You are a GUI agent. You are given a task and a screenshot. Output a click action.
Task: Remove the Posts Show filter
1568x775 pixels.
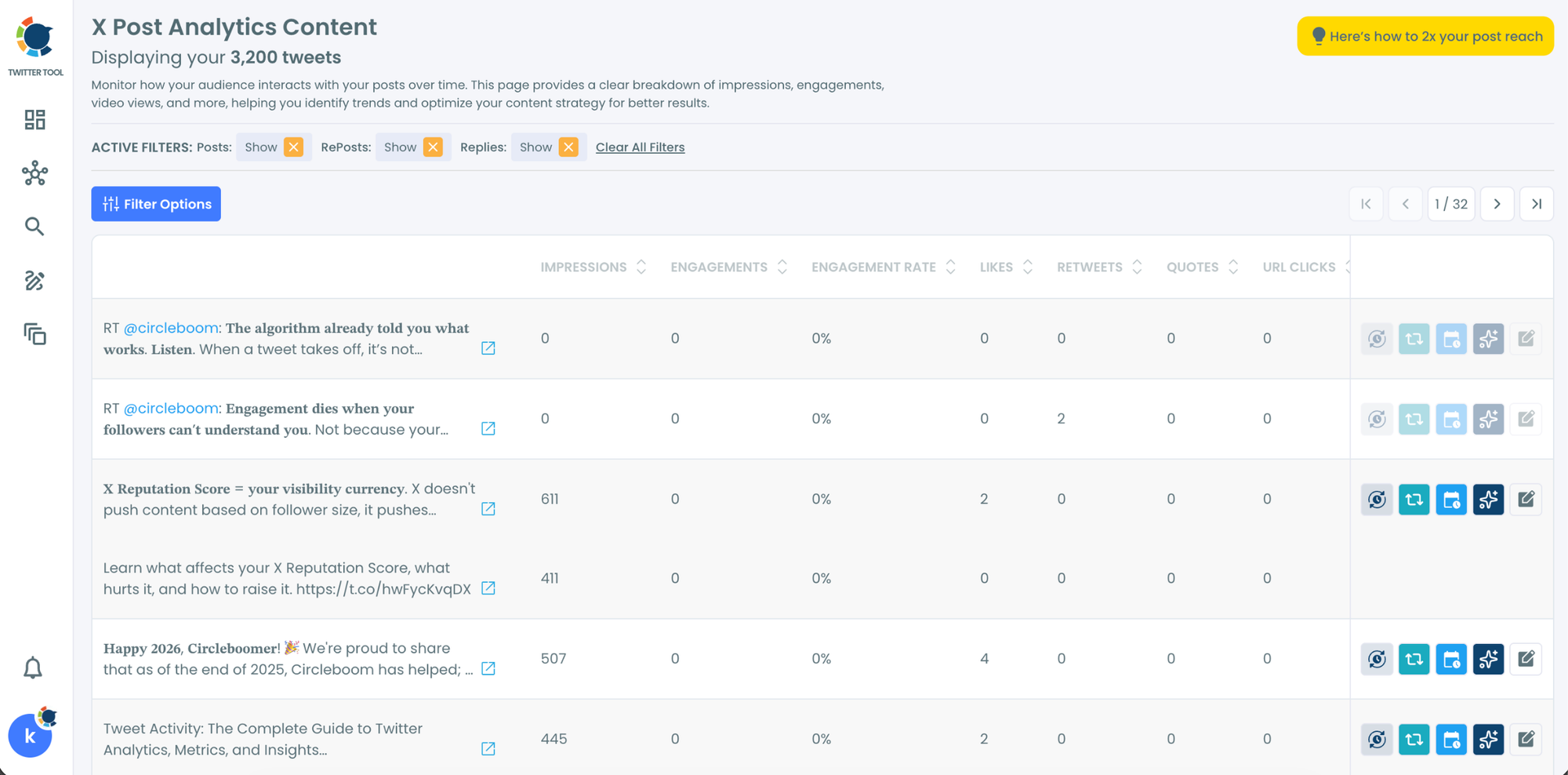point(293,147)
